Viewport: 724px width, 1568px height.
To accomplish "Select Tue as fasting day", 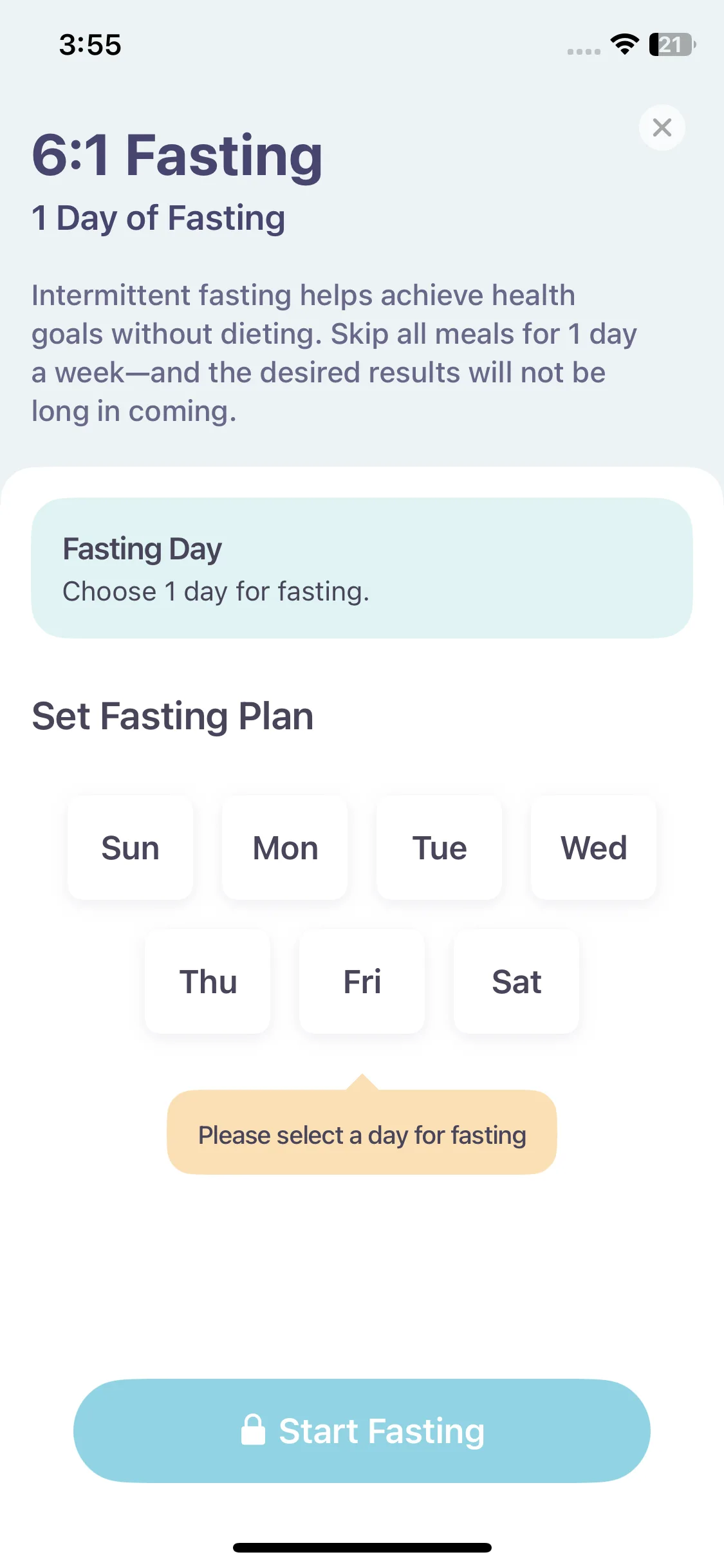I will point(440,848).
